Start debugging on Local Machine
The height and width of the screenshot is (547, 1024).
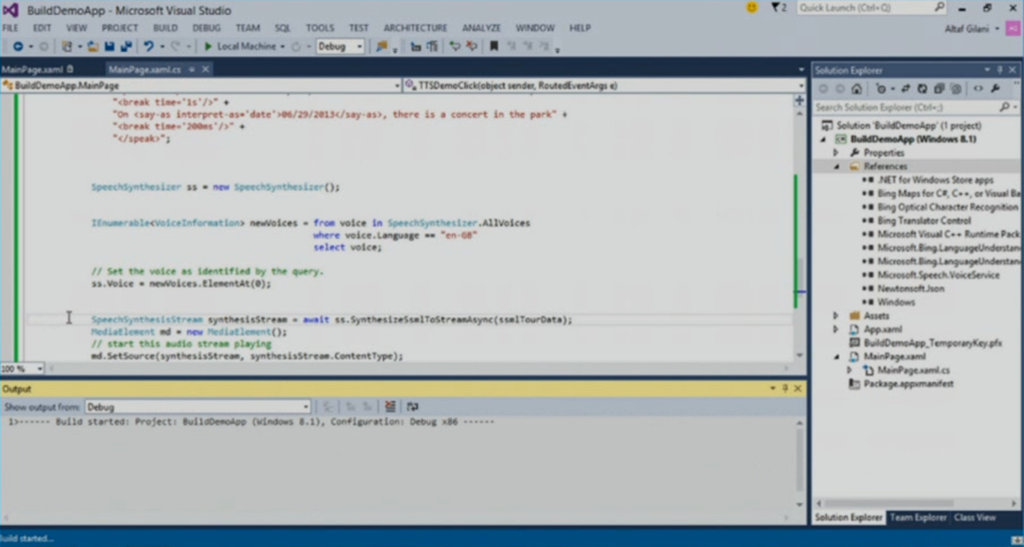[240, 46]
